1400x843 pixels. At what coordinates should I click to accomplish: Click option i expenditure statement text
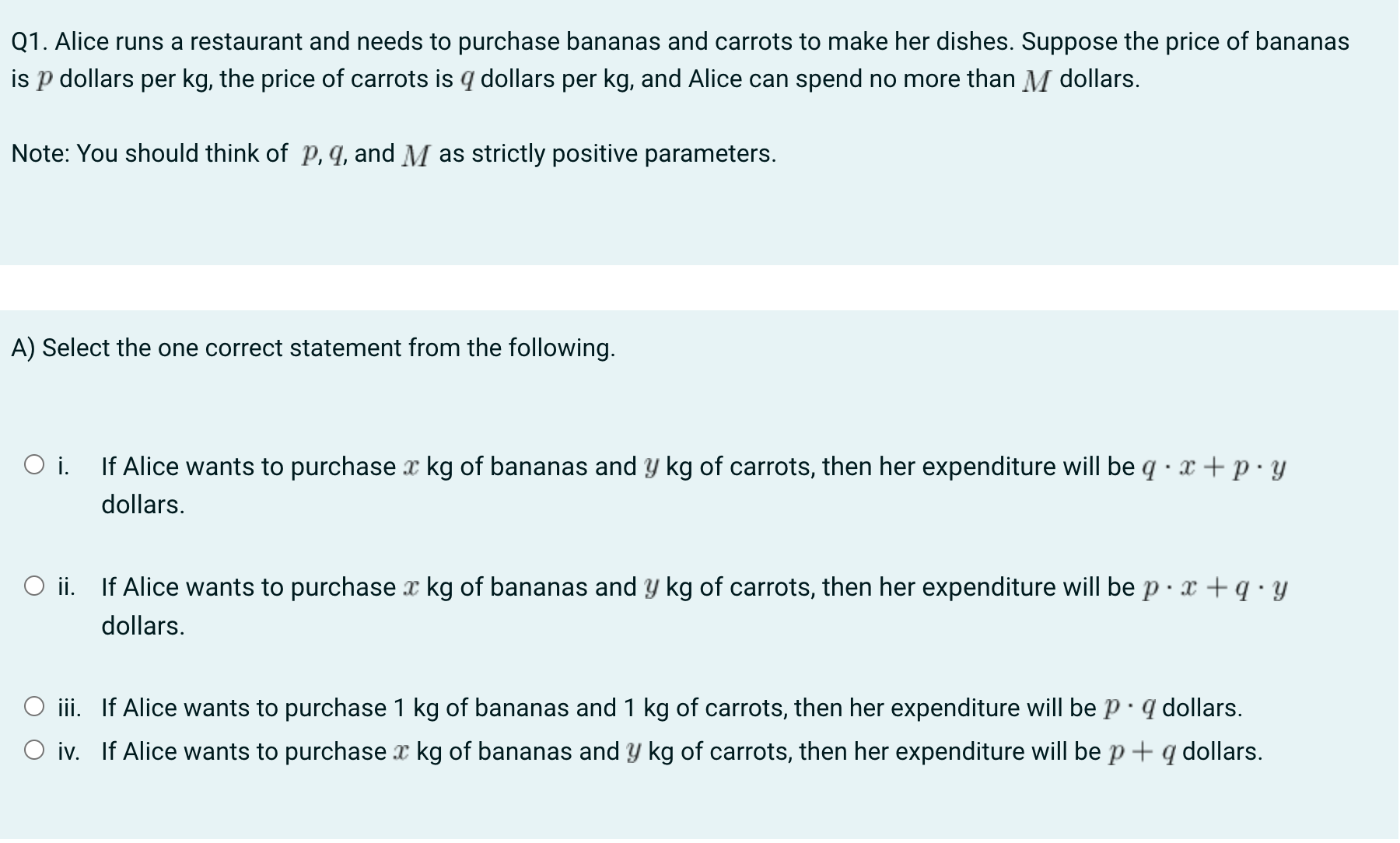[x=544, y=467]
